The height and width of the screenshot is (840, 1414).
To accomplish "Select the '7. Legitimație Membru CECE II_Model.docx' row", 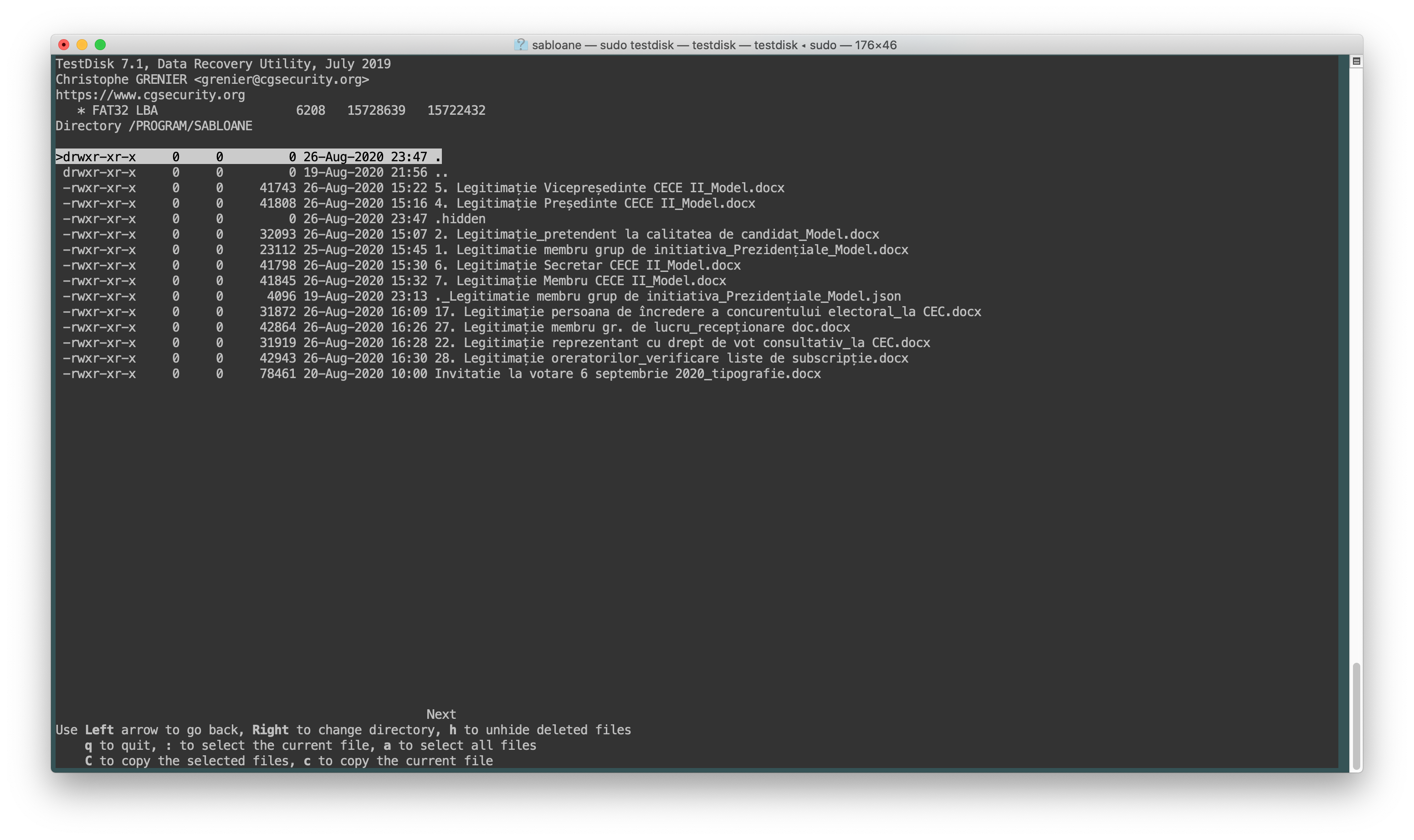I will (x=579, y=281).
